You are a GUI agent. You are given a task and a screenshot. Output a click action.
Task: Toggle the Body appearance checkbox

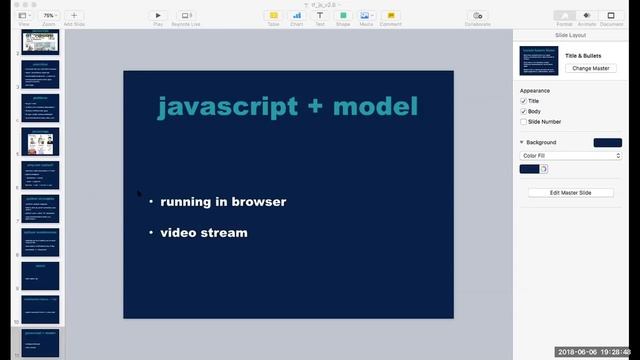tap(523, 111)
